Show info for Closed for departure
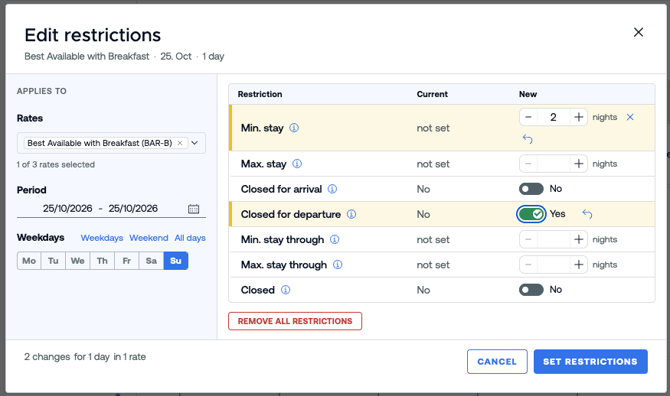Screen dimensions: 670x396 (x=351, y=214)
